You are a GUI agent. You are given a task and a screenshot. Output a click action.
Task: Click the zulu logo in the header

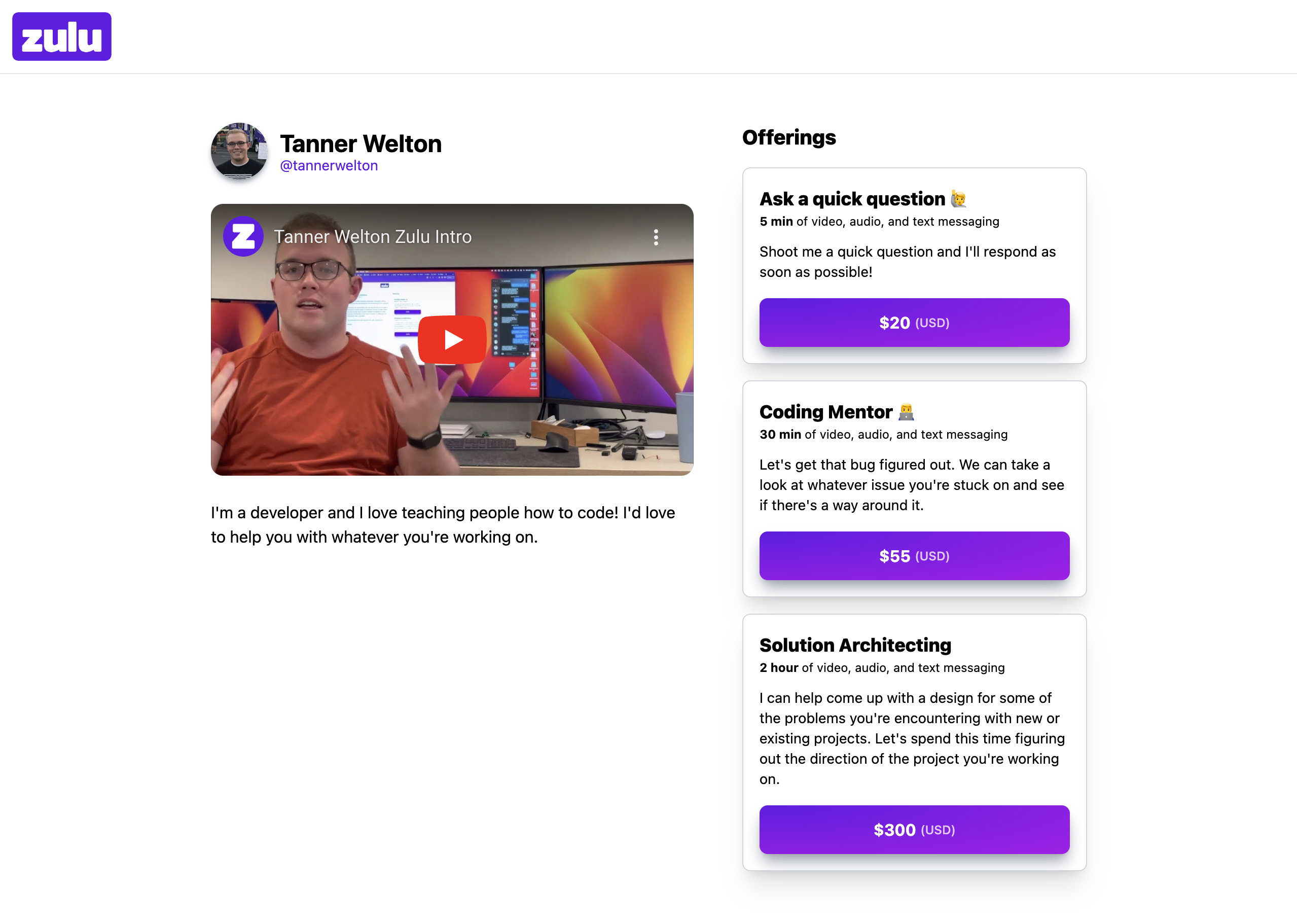click(x=61, y=37)
